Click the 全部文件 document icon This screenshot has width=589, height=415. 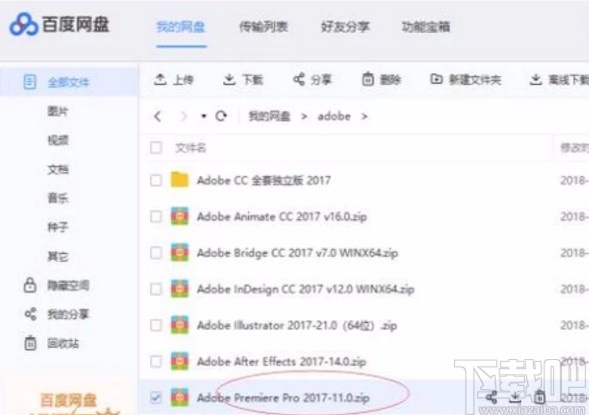[x=30, y=82]
